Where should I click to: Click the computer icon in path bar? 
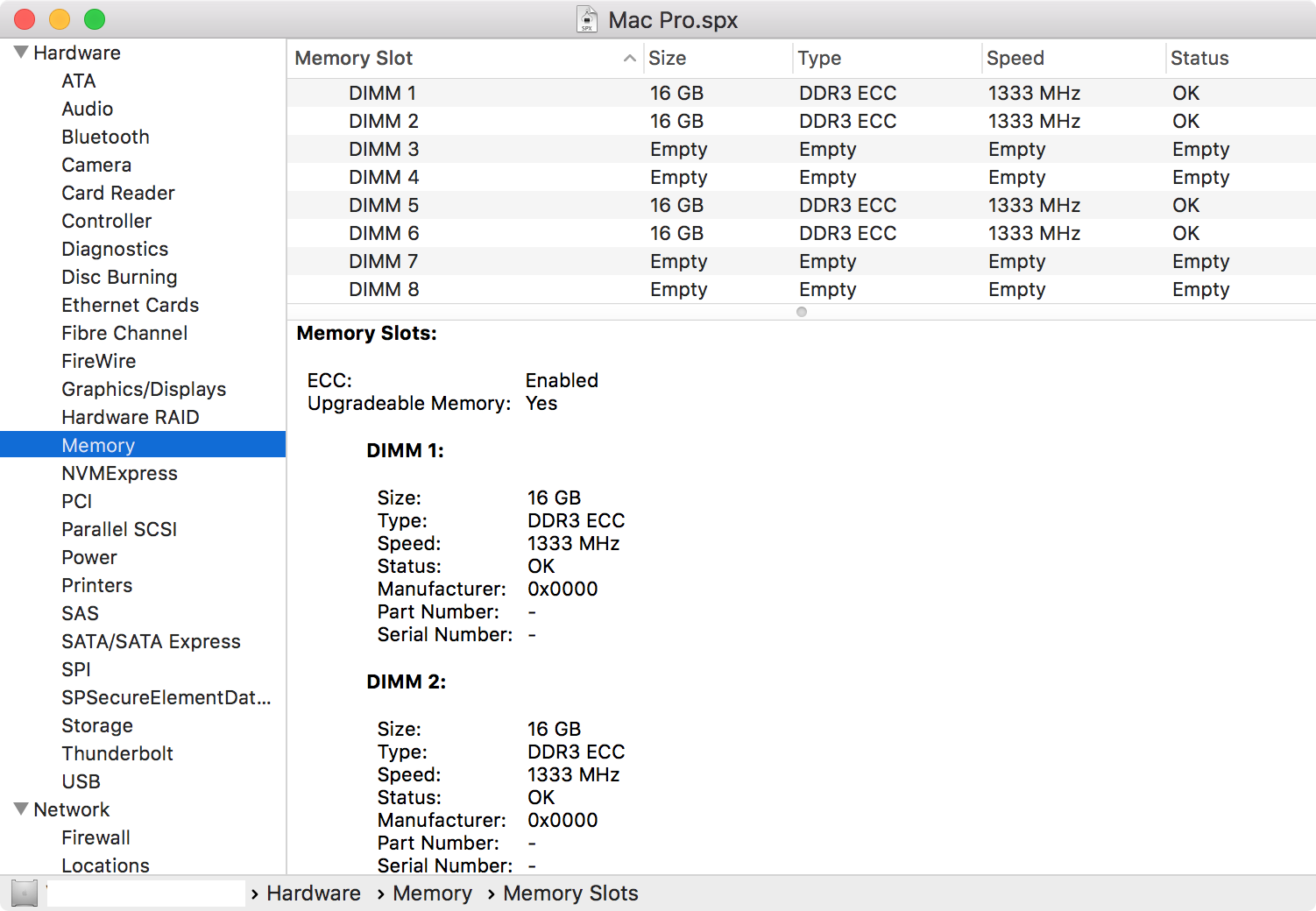[25, 893]
